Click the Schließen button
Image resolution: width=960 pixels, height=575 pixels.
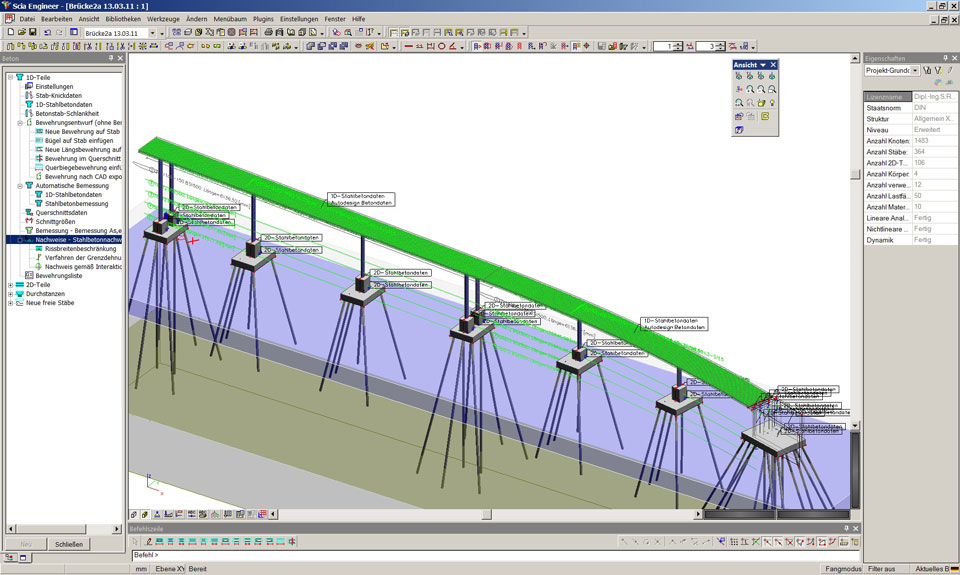point(69,544)
